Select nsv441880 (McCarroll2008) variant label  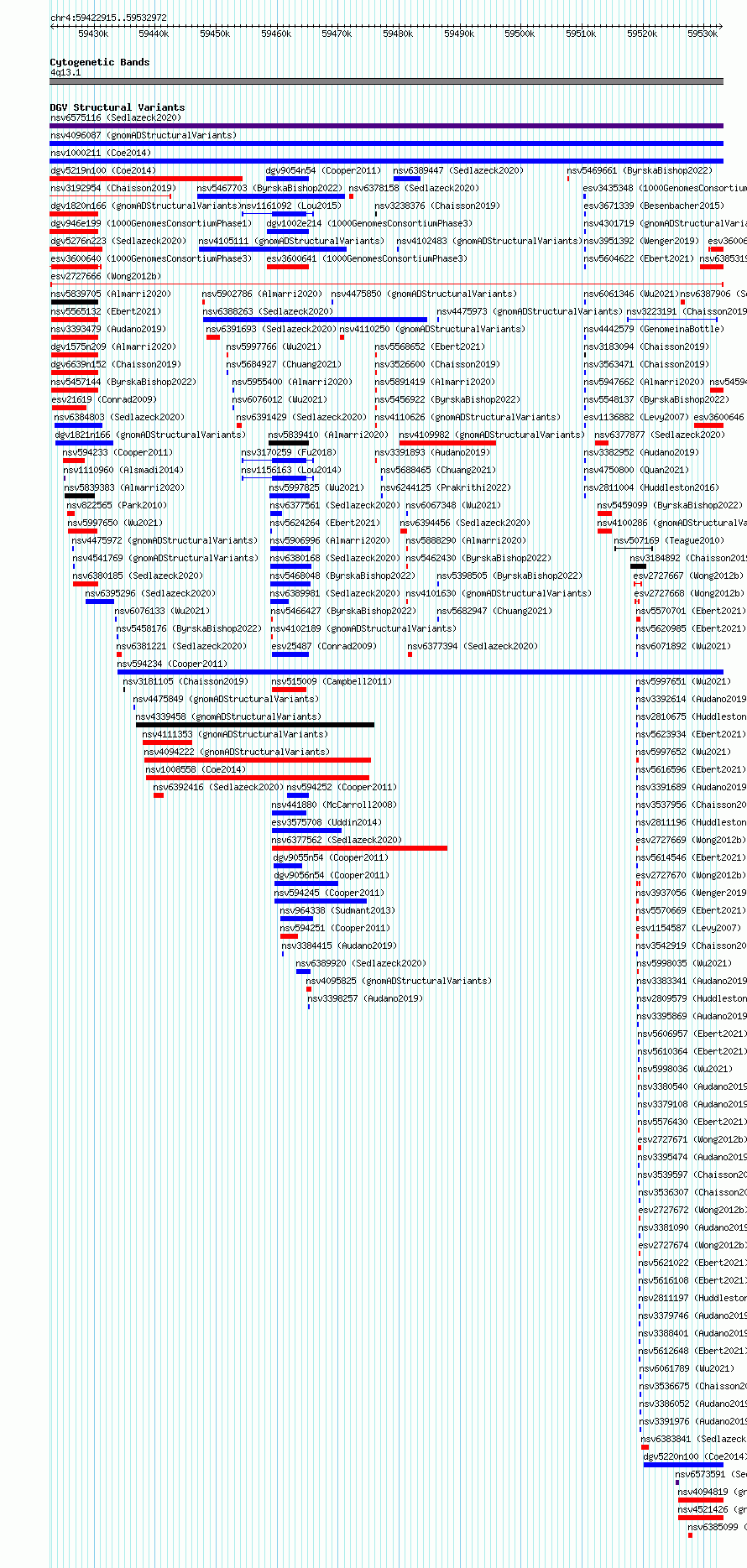334,805
